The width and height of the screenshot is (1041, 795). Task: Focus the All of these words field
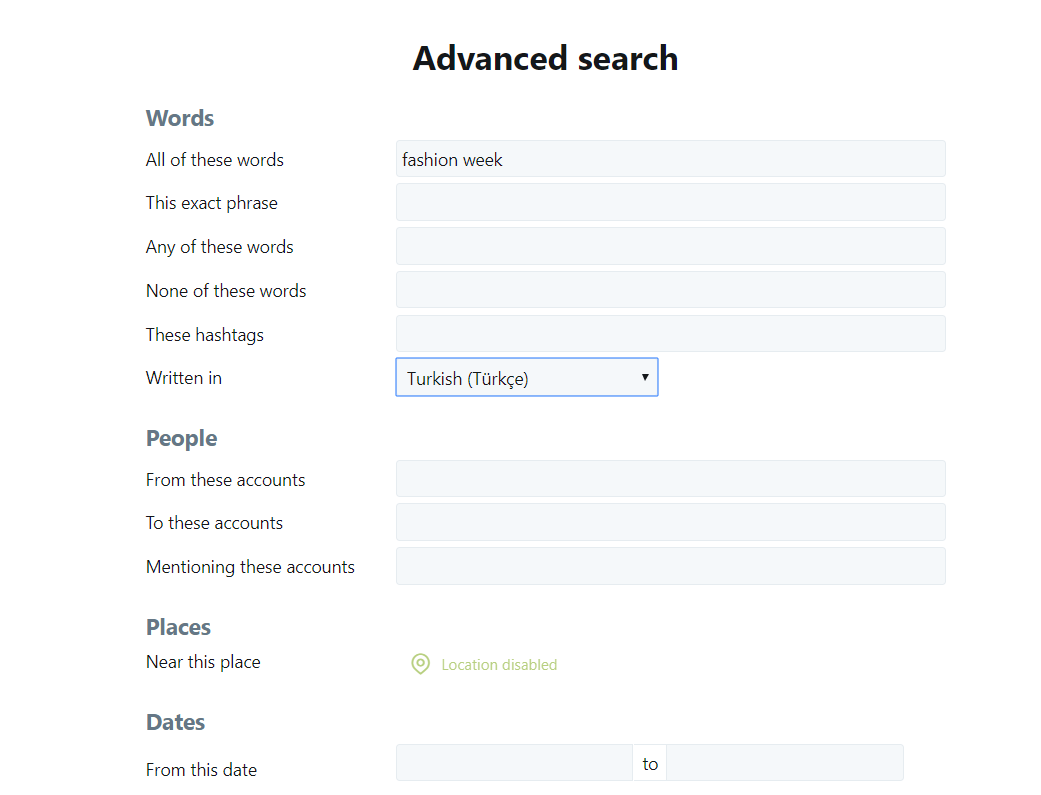(x=671, y=159)
